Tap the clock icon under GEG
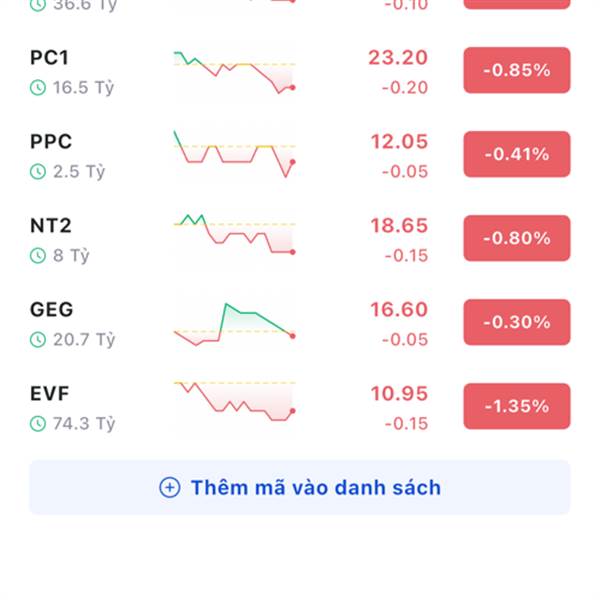 pyautogui.click(x=38, y=339)
